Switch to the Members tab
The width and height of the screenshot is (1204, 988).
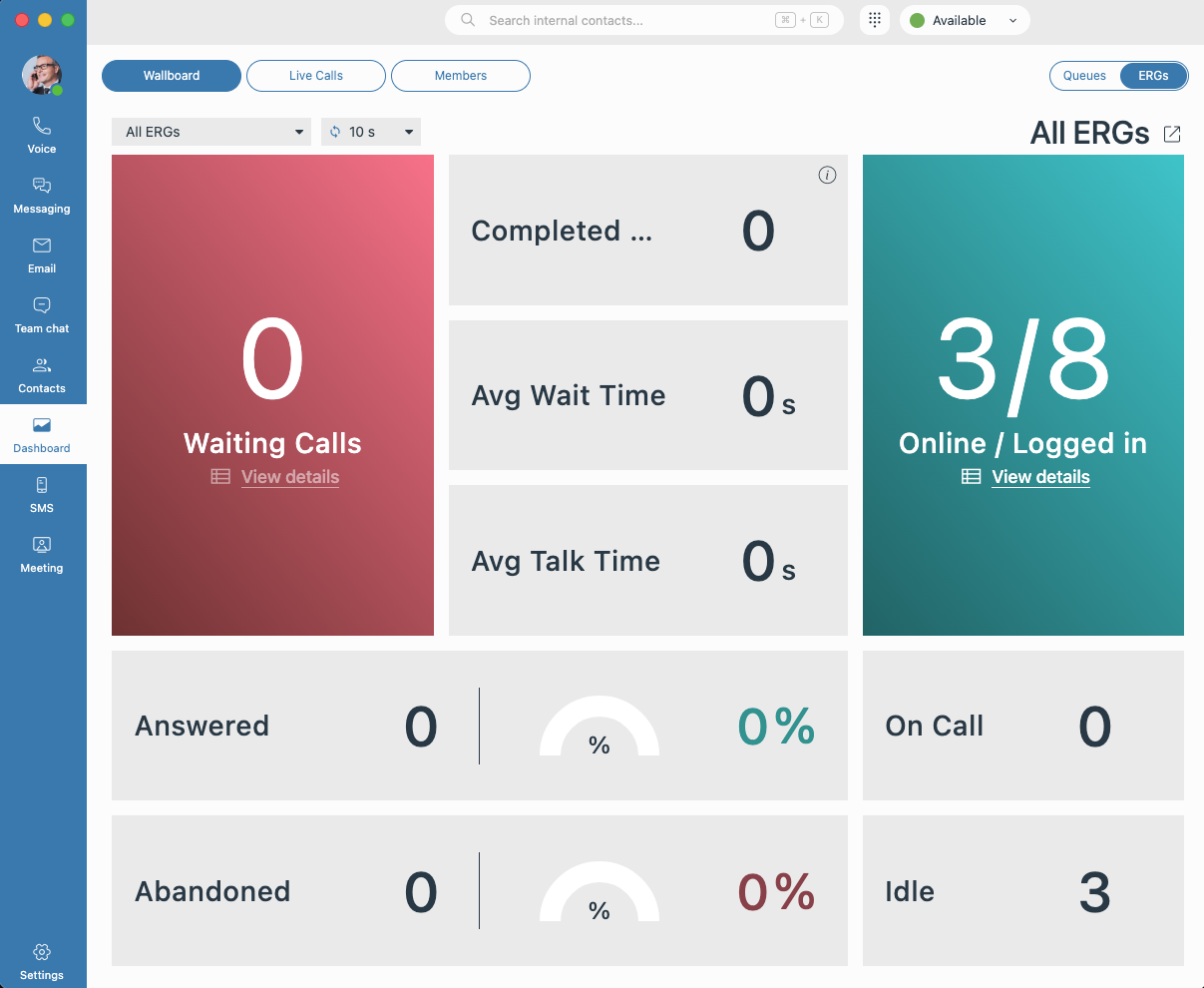[x=461, y=76]
